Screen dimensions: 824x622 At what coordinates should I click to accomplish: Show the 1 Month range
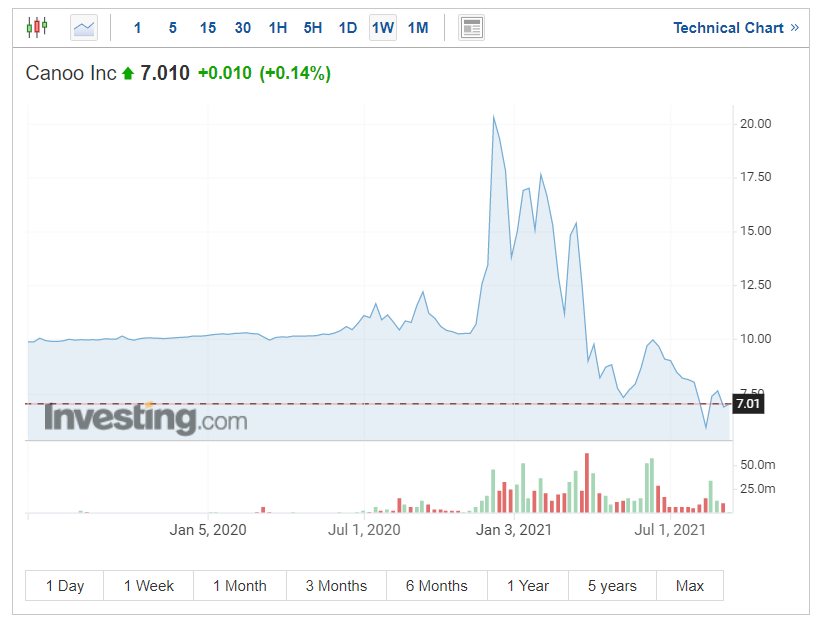coord(240,585)
